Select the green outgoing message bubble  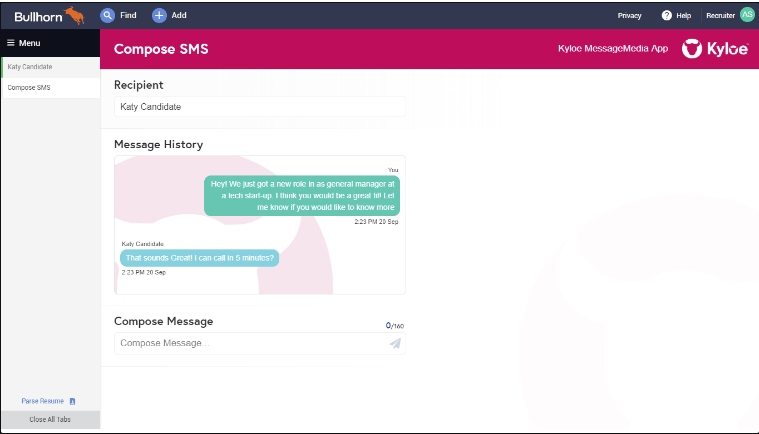302,196
